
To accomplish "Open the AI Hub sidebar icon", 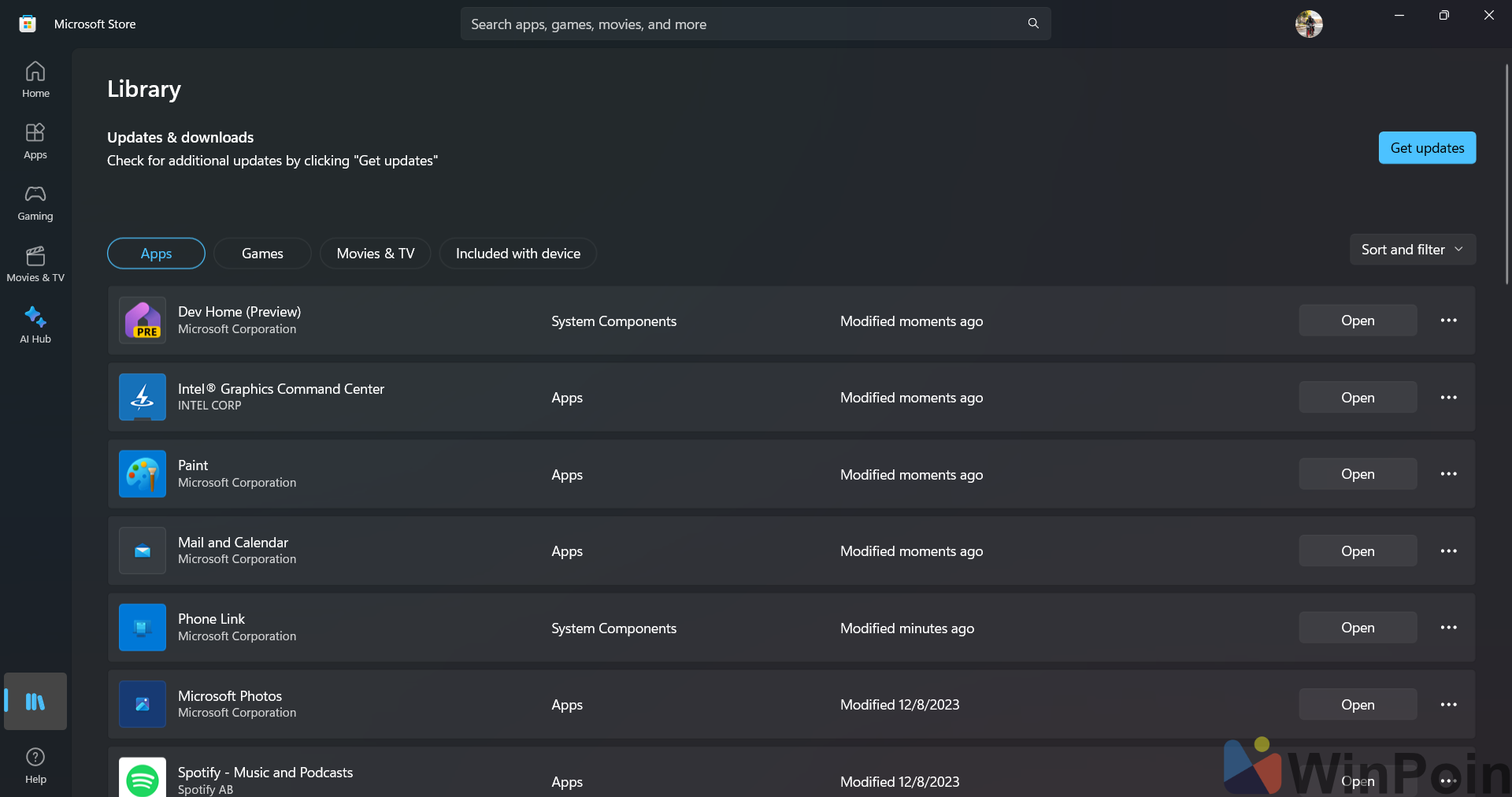I will (35, 325).
